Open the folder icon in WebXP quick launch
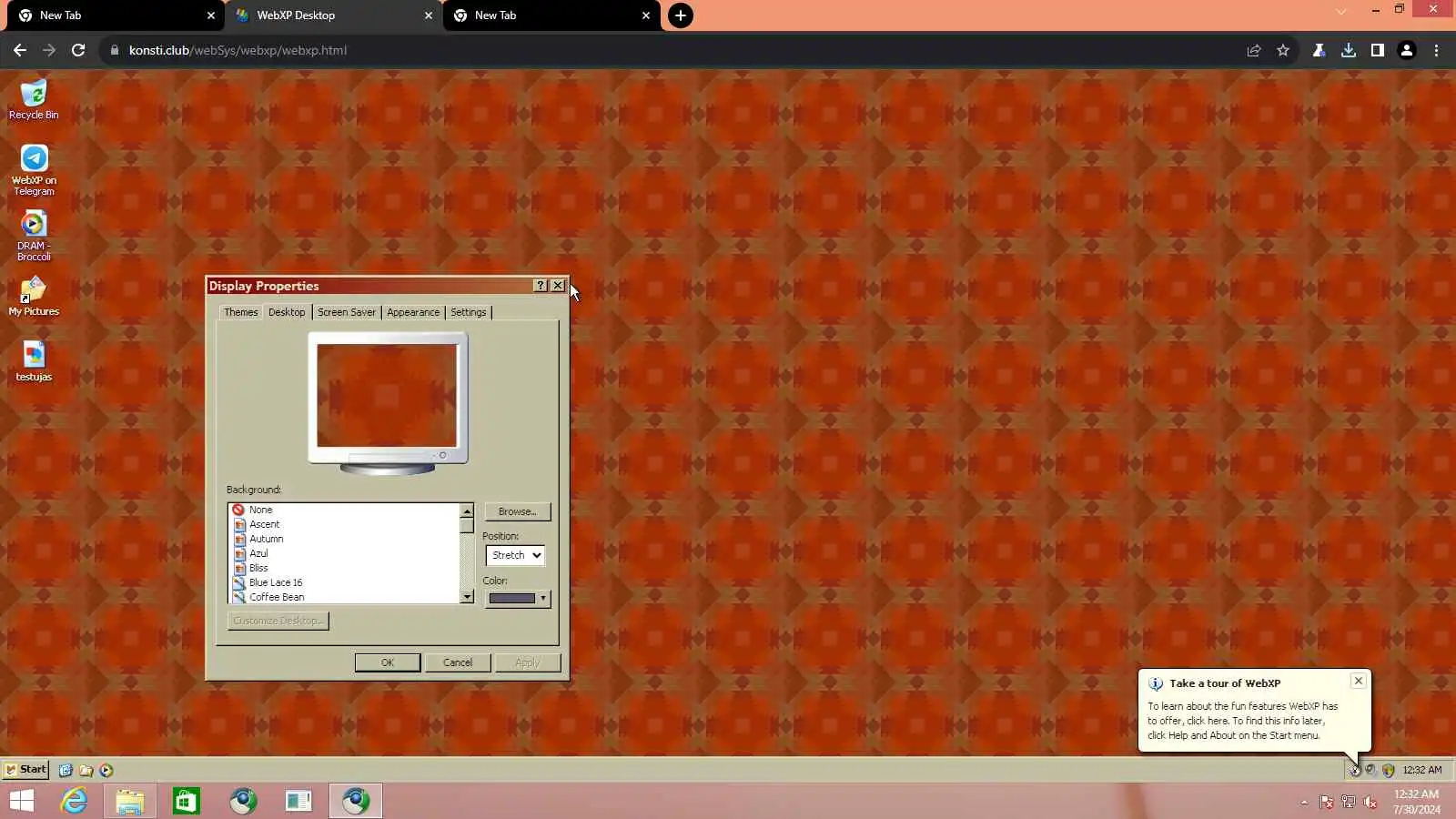This screenshot has height=819, width=1456. coord(86,770)
